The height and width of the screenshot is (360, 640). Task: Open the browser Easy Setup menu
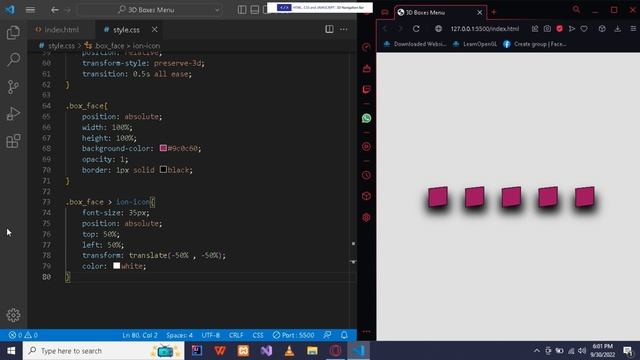coord(633,29)
